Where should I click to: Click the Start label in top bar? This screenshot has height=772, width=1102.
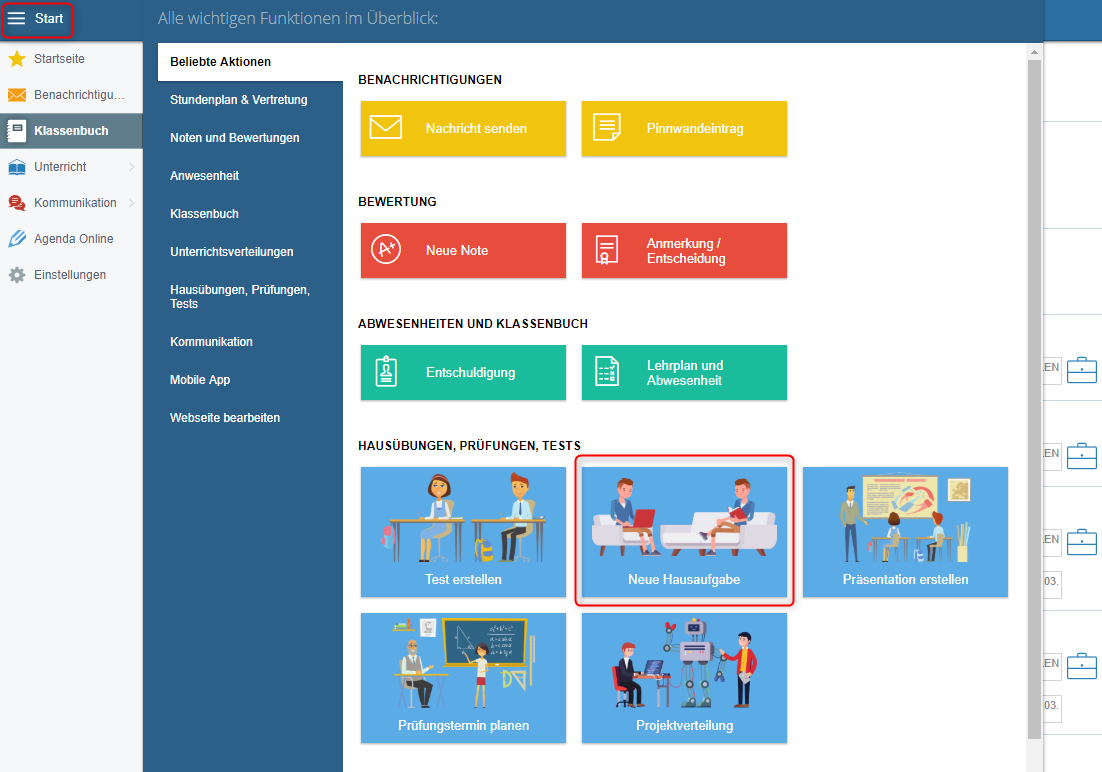click(x=49, y=18)
